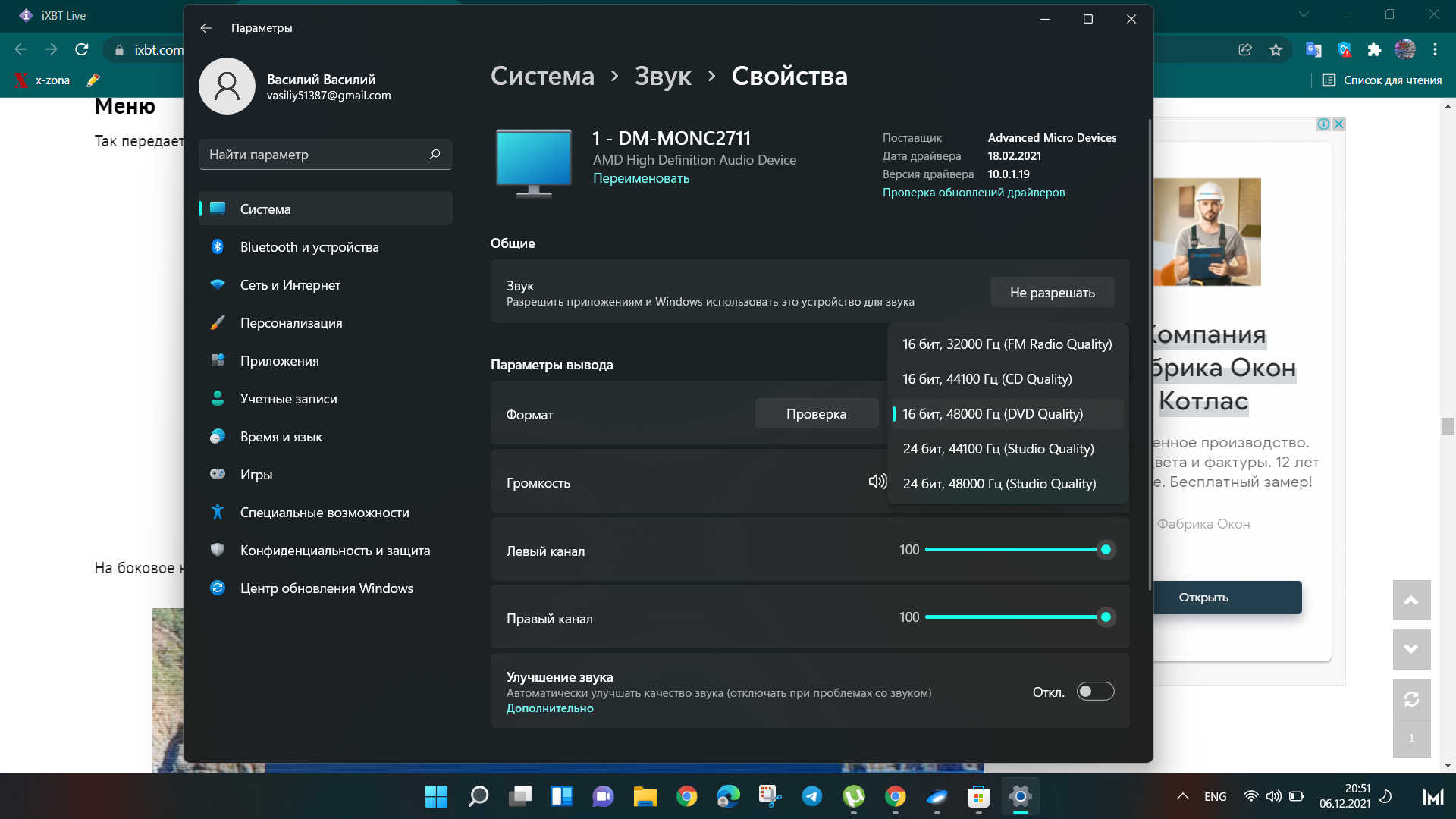Screen dimensions: 1456x819
Task: Open Microsoft Store from taskbar
Action: point(978,796)
